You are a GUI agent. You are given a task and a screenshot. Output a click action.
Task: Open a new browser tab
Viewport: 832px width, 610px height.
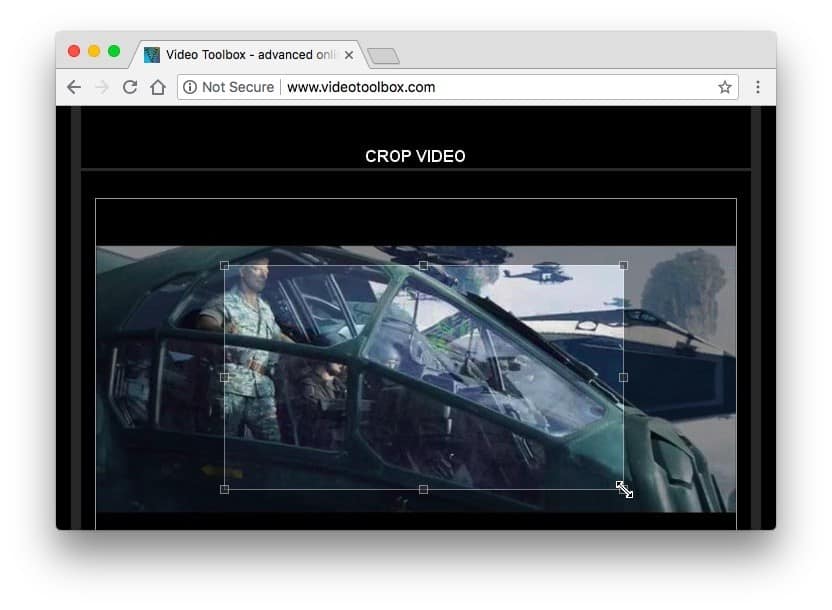[383, 56]
